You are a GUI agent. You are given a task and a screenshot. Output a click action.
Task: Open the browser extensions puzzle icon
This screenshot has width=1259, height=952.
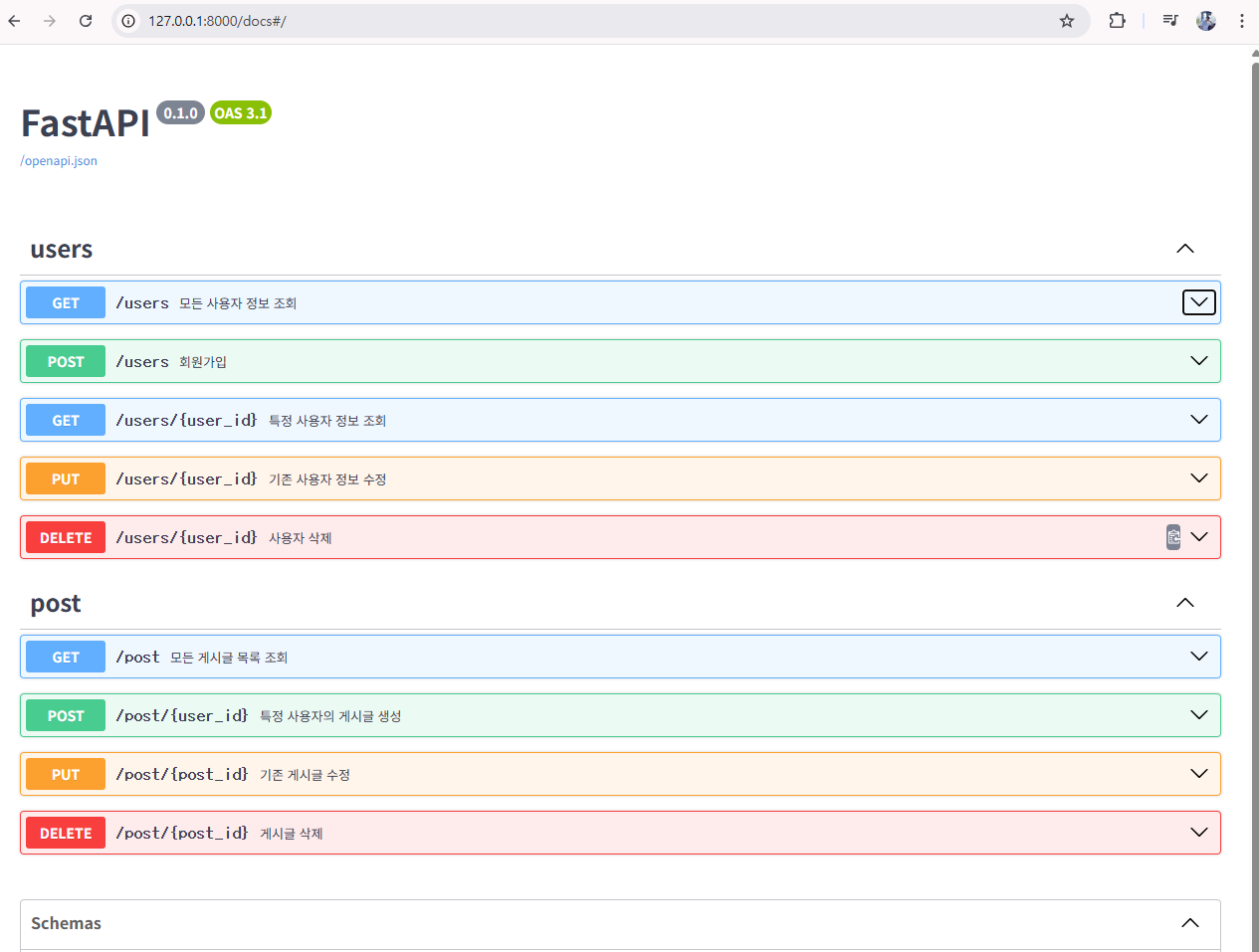coord(1117,21)
